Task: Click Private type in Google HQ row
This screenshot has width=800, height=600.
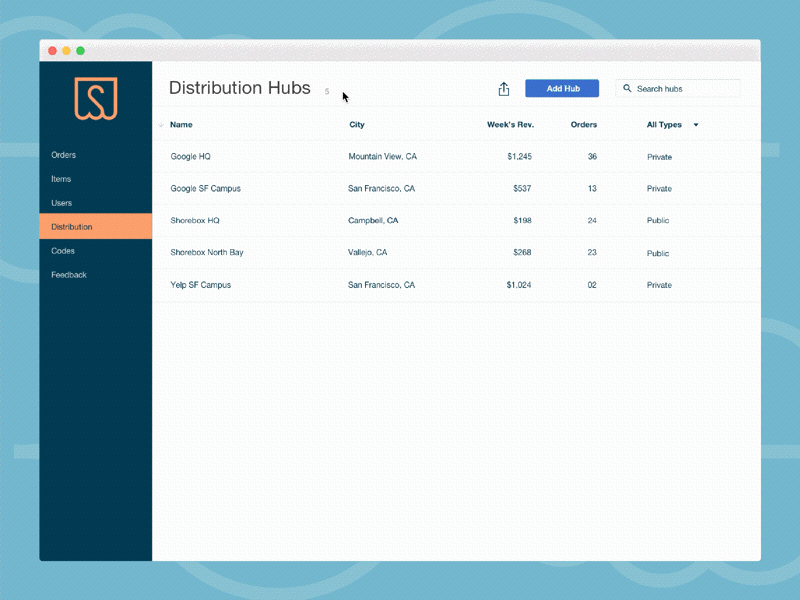Action: pyautogui.click(x=659, y=157)
